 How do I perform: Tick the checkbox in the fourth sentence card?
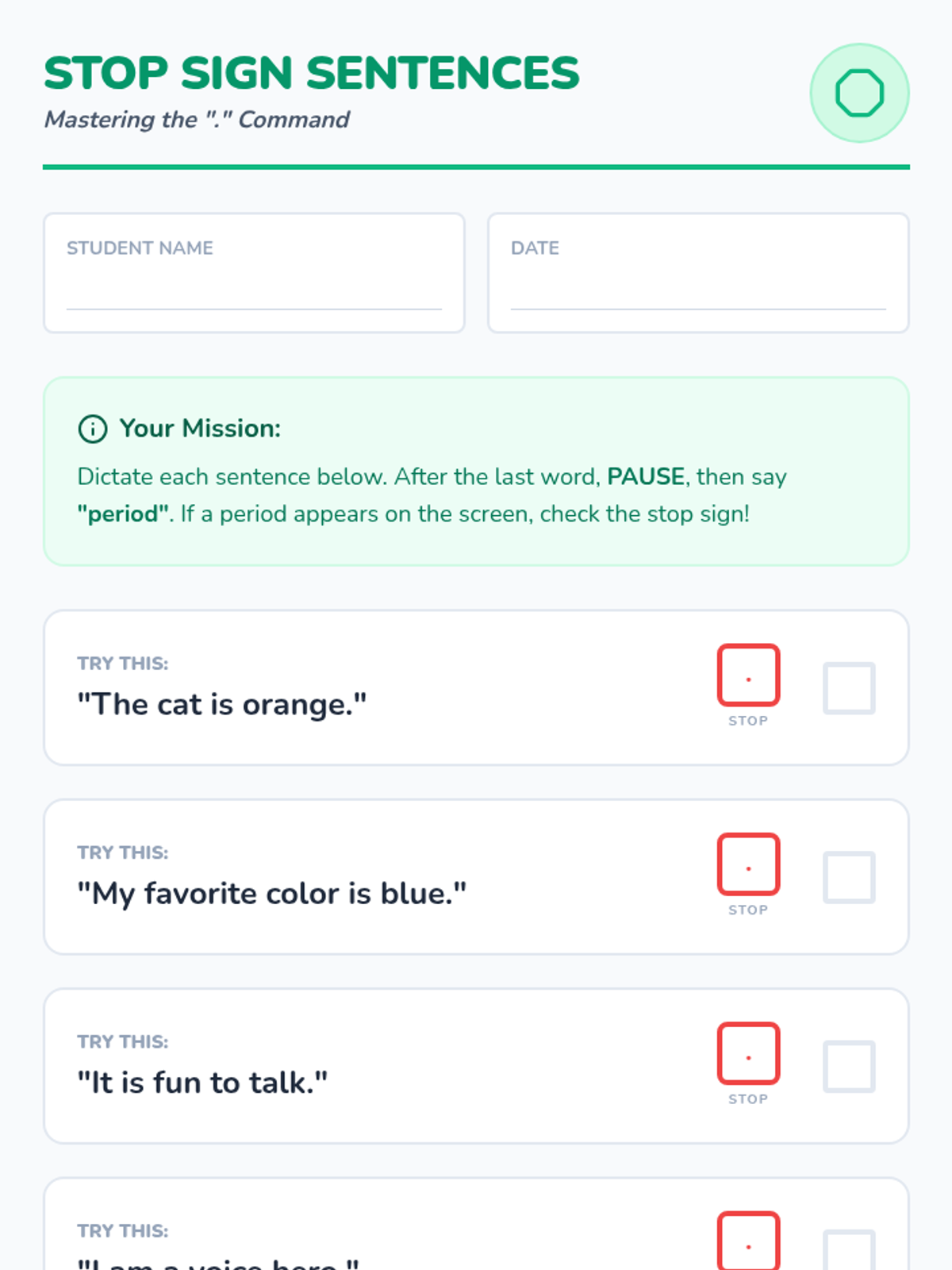[849, 1251]
